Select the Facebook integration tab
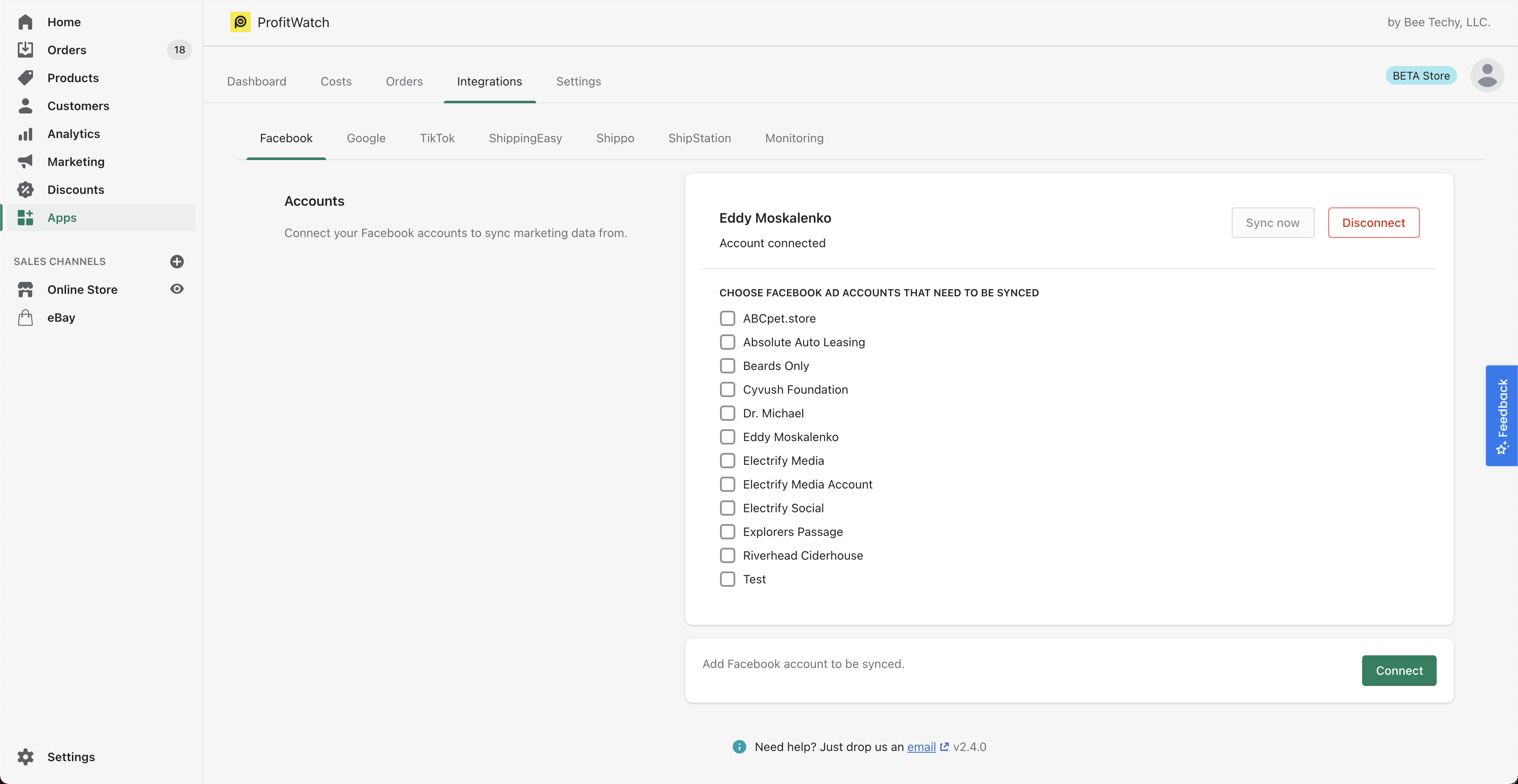Screen dimensions: 1518x784 click(286, 138)
